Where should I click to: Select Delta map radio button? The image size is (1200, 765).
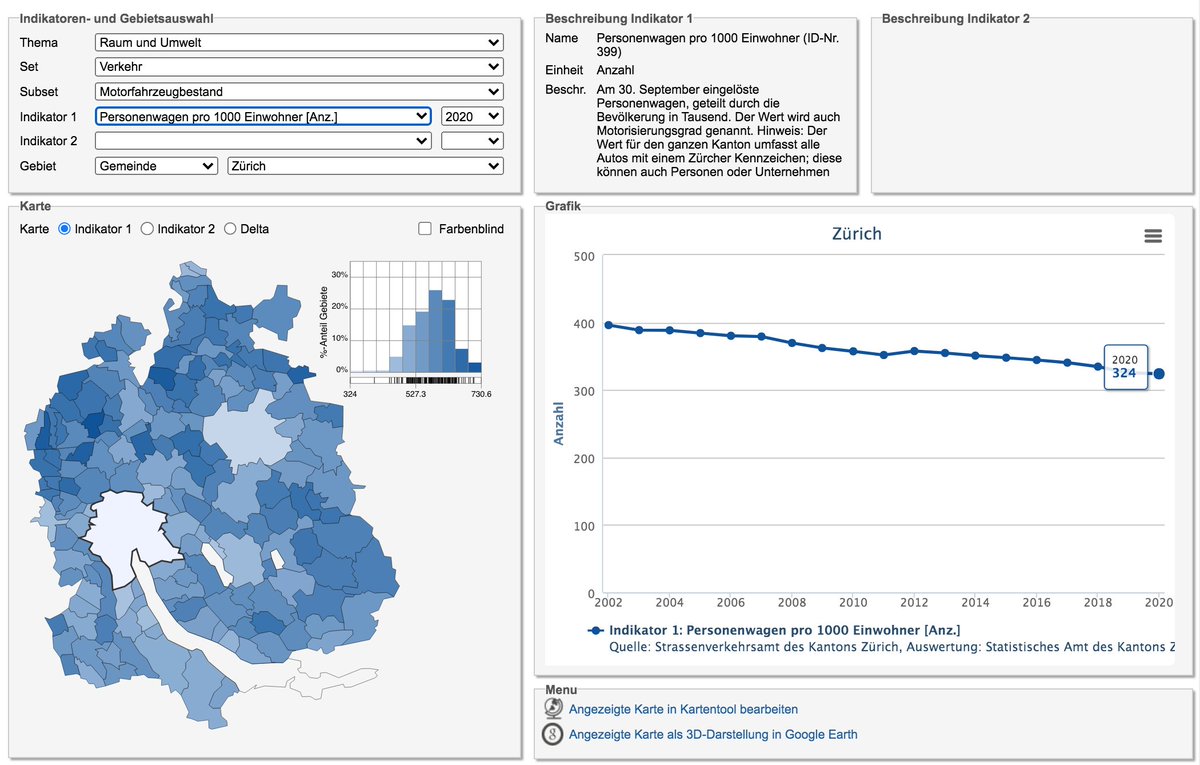point(230,229)
